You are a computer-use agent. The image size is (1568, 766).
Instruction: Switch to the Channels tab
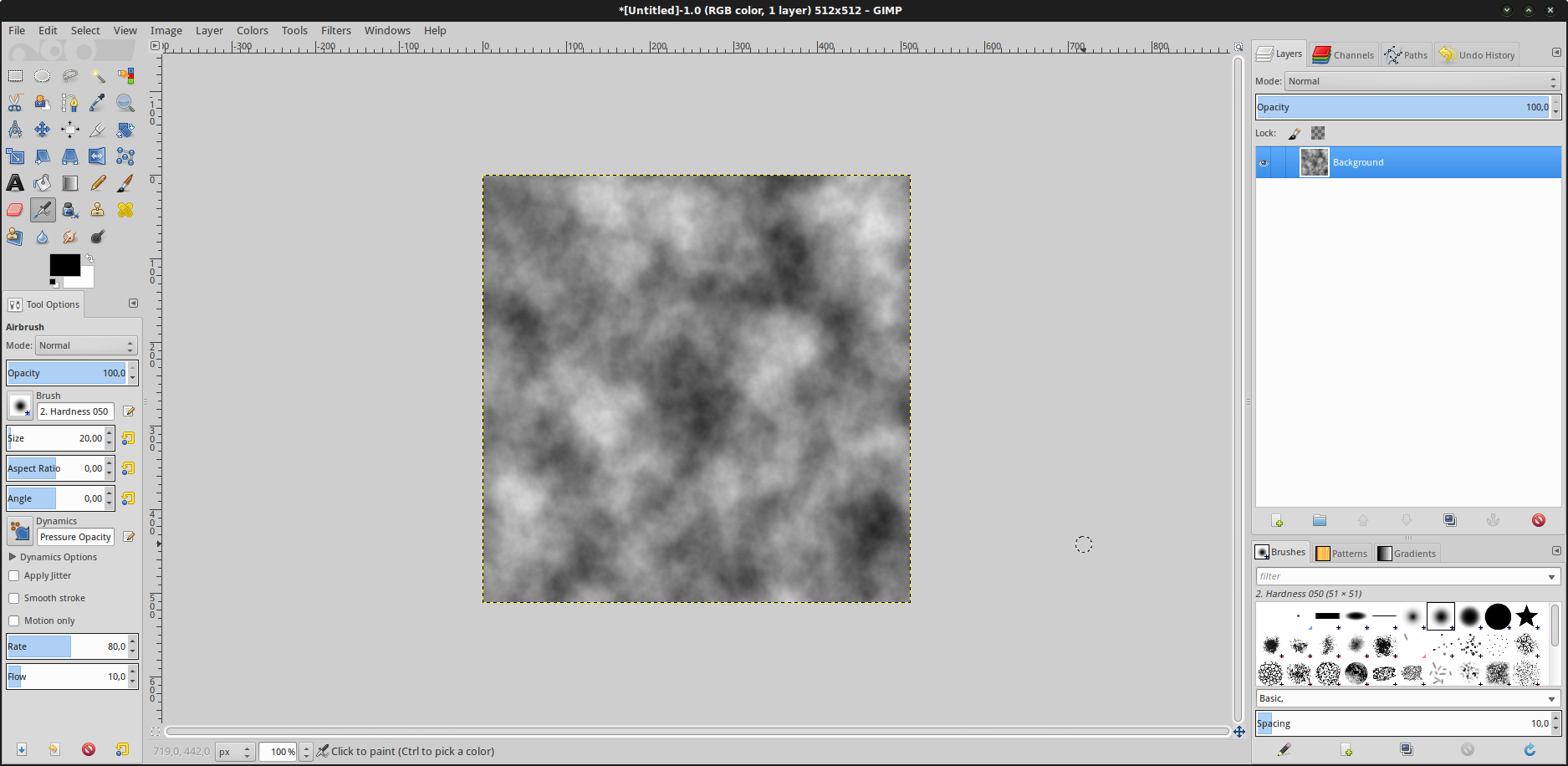1344,55
